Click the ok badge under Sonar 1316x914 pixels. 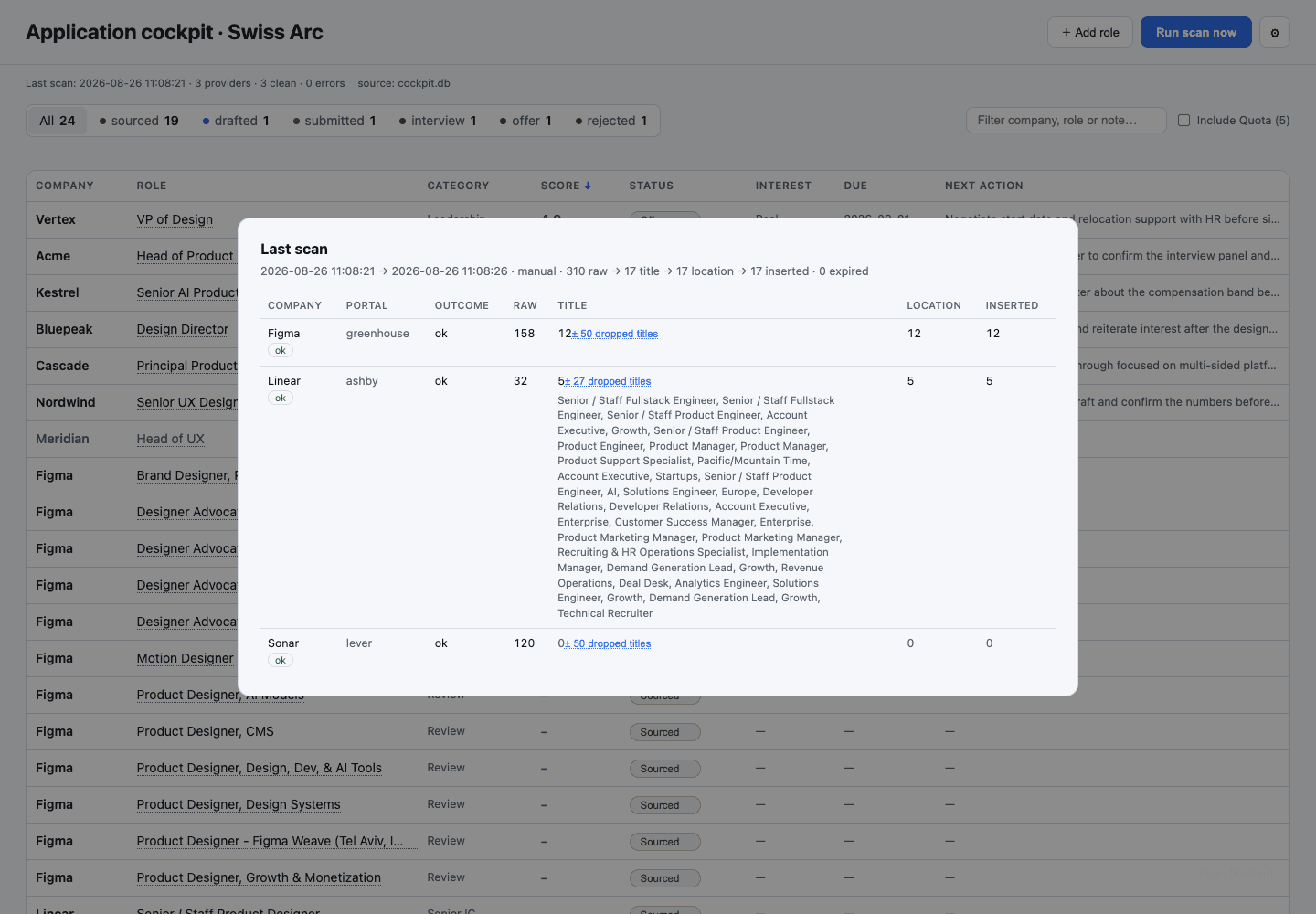pos(281,661)
